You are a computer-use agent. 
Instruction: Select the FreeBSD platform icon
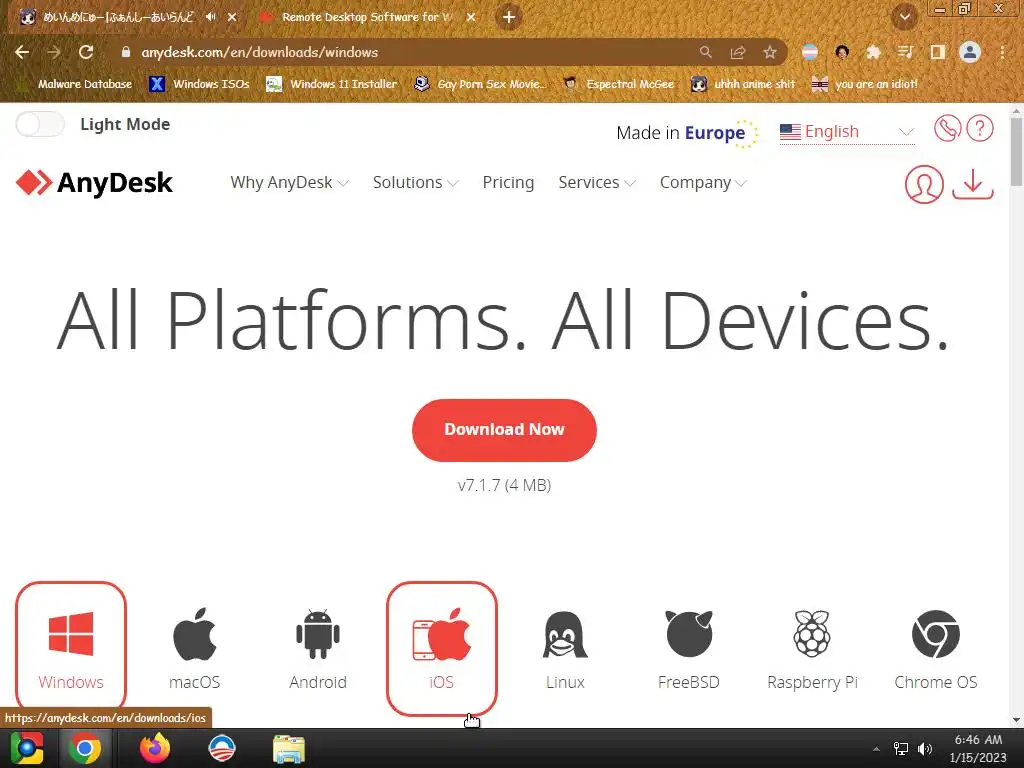coord(688,634)
